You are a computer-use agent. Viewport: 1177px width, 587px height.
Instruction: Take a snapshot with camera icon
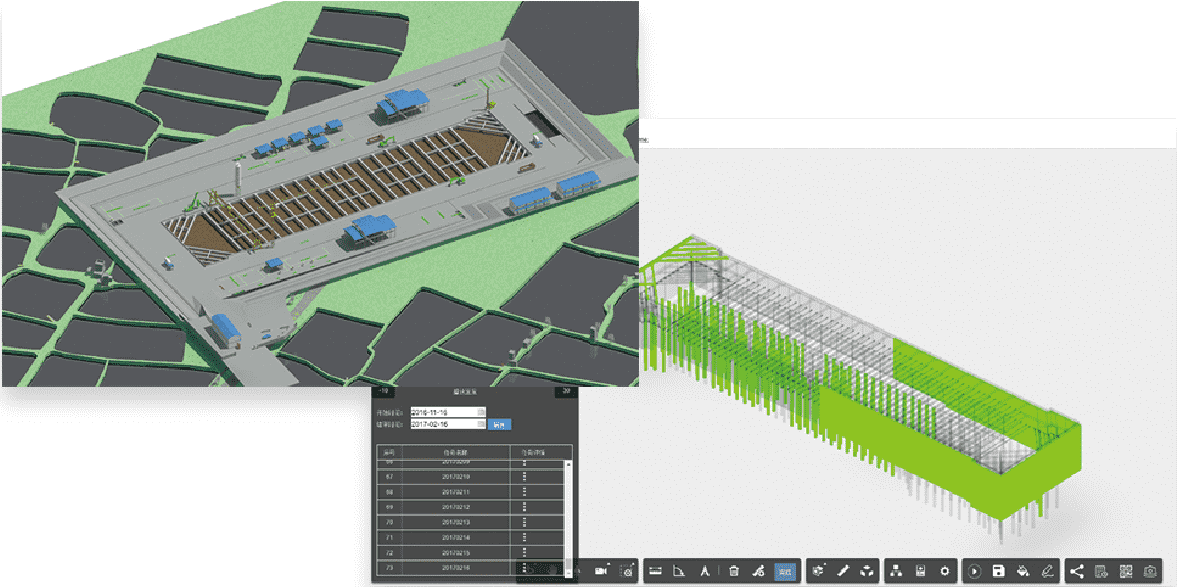[x=1150, y=571]
